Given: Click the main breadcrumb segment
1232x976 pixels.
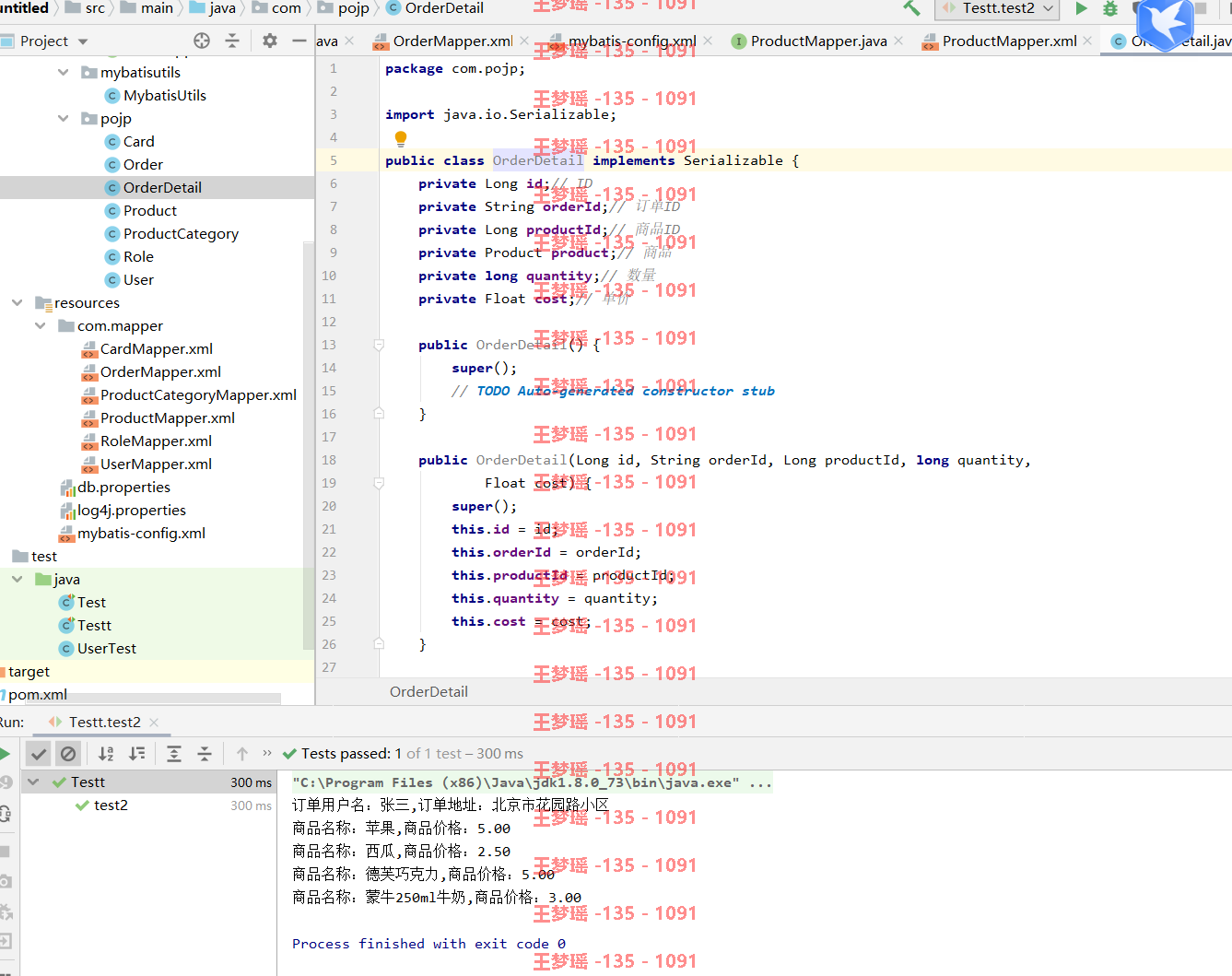Looking at the screenshot, I should 147,8.
